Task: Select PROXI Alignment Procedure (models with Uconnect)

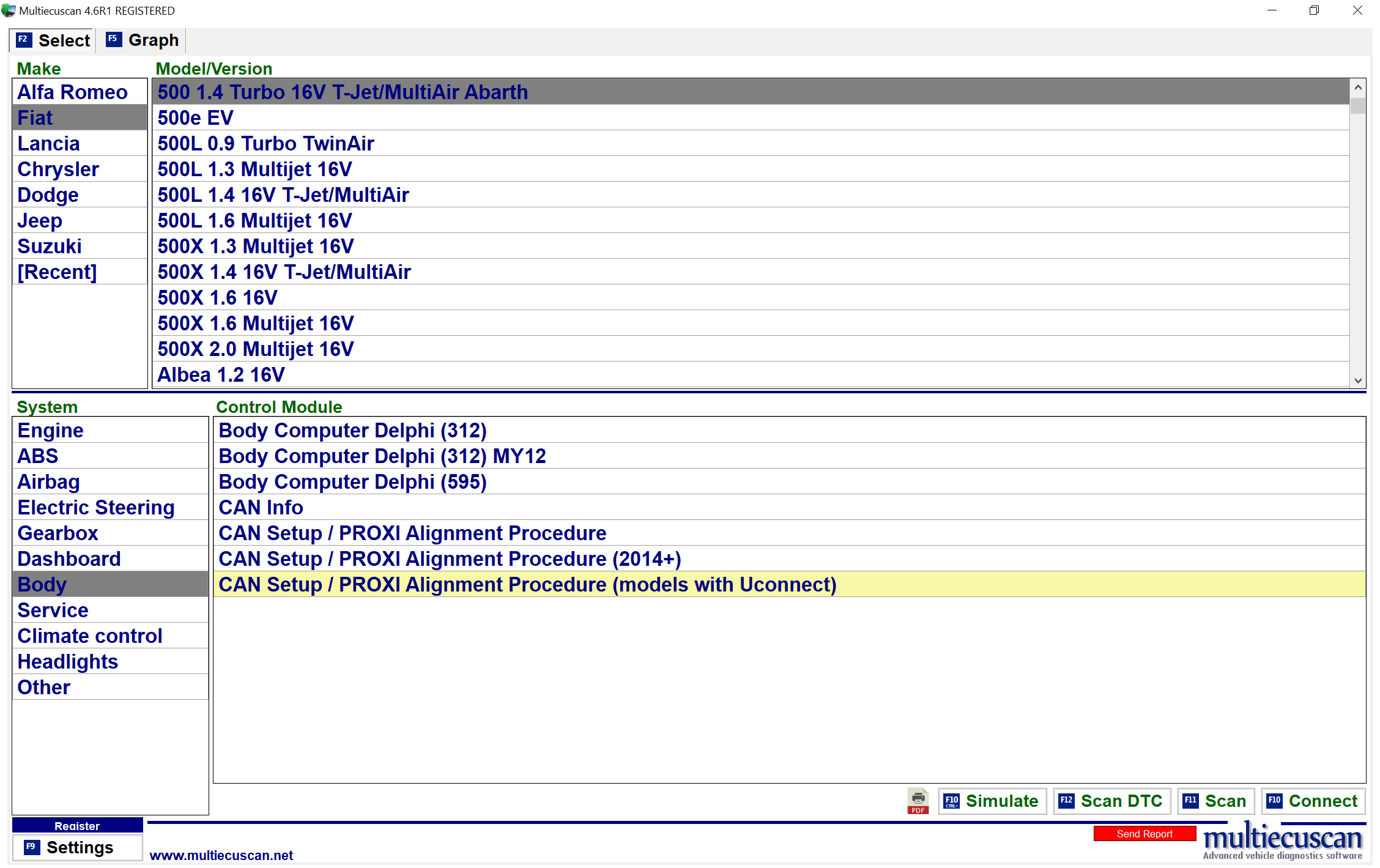Action: pos(789,584)
